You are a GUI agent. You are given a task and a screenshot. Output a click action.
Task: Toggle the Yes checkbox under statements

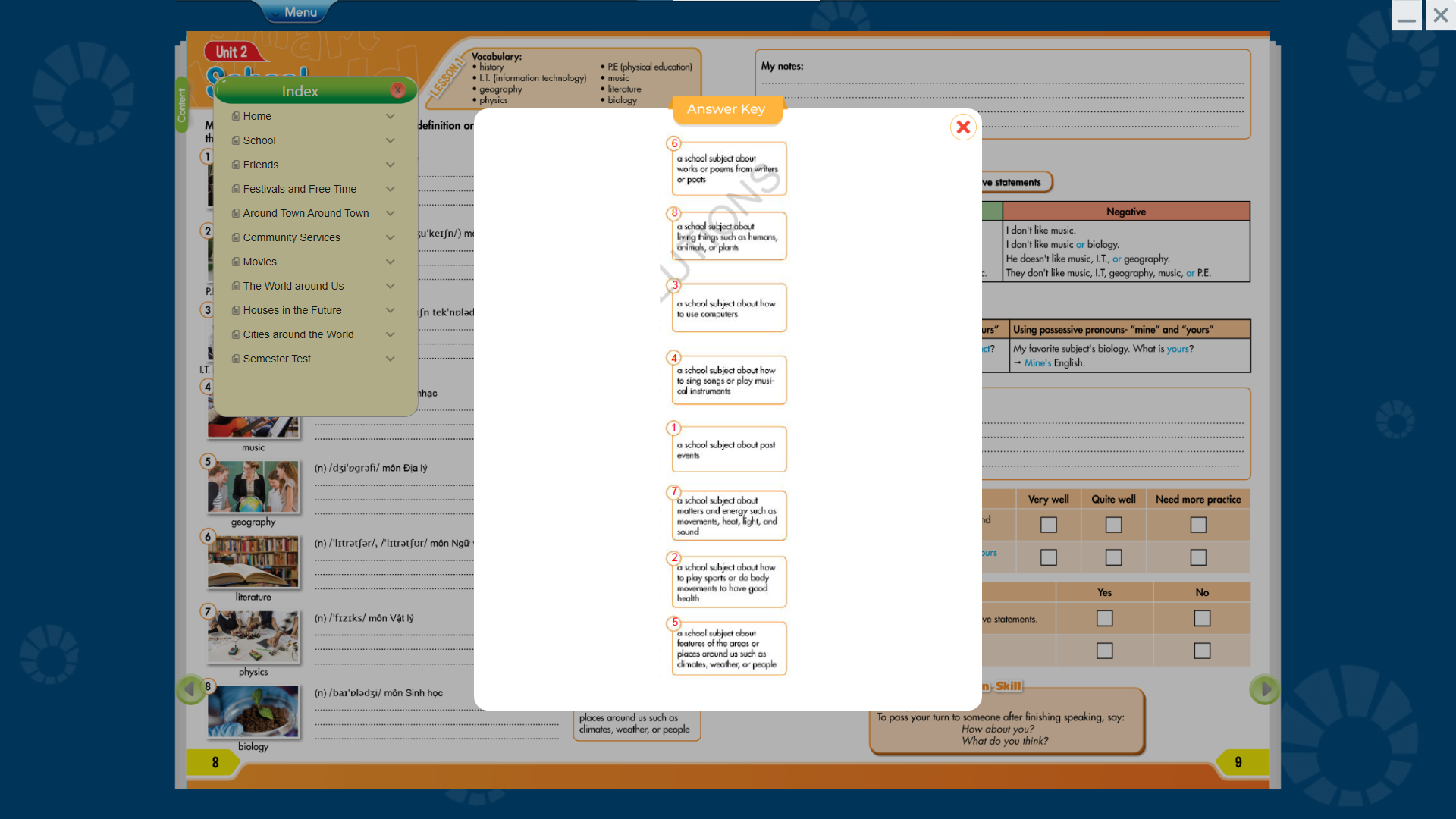pyautogui.click(x=1104, y=618)
